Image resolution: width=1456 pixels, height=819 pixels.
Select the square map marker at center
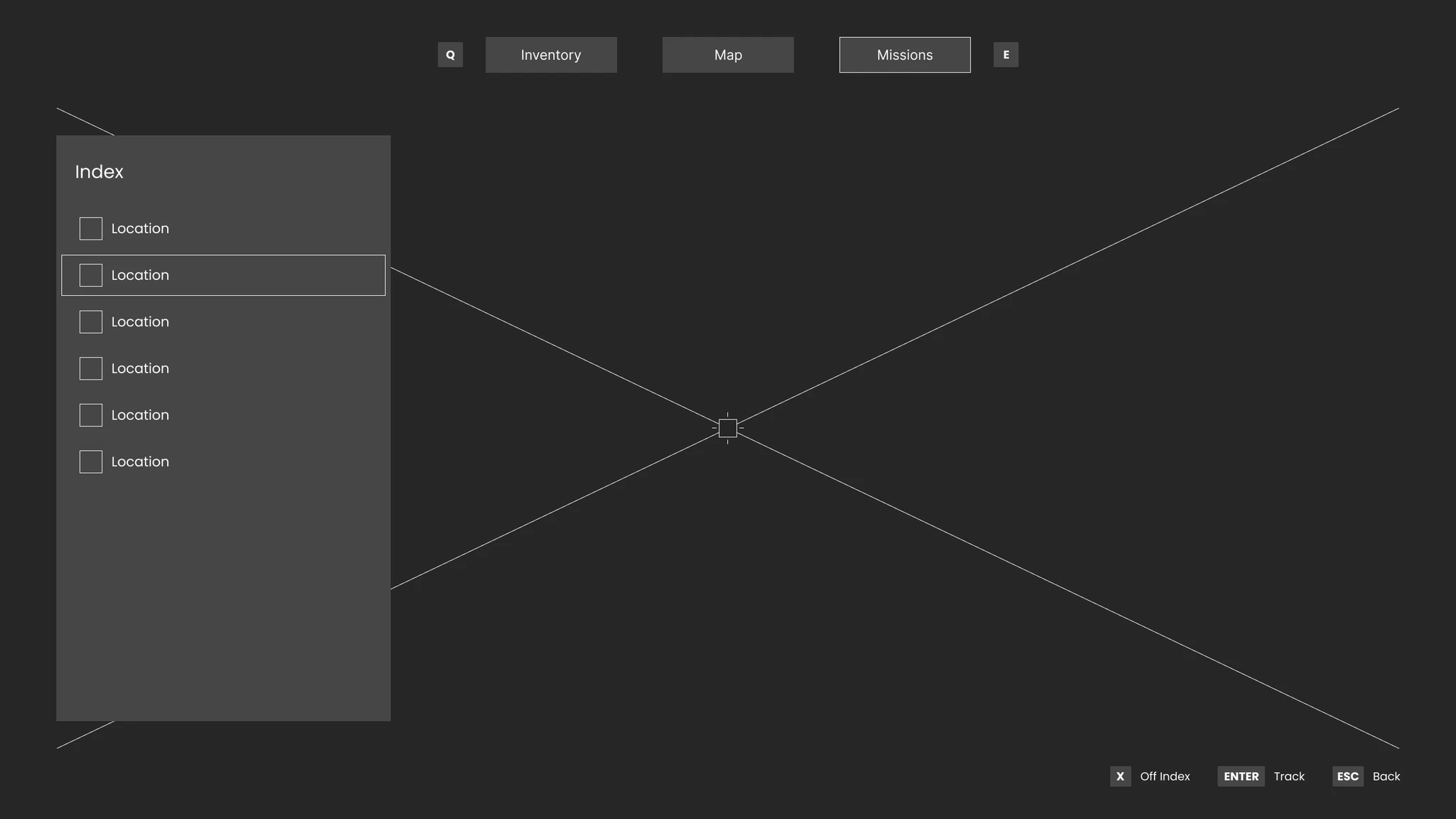[727, 428]
